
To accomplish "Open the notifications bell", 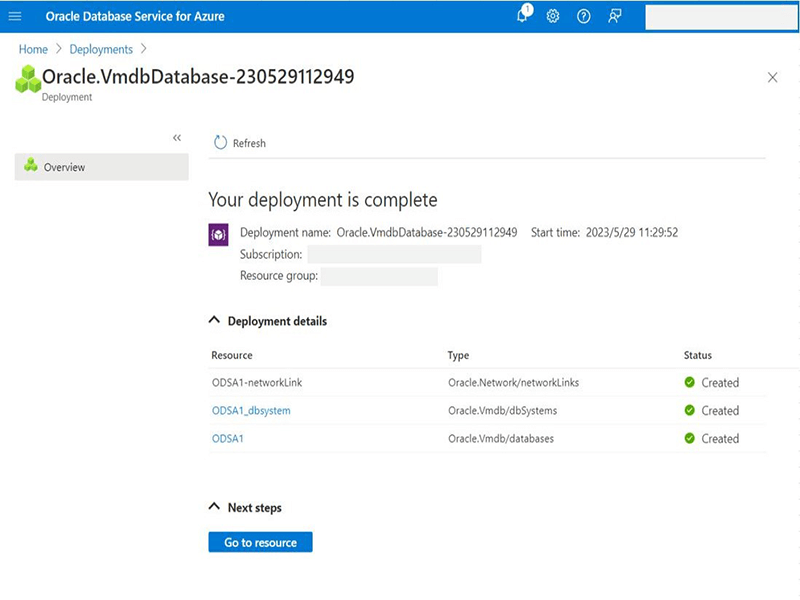I will (523, 14).
